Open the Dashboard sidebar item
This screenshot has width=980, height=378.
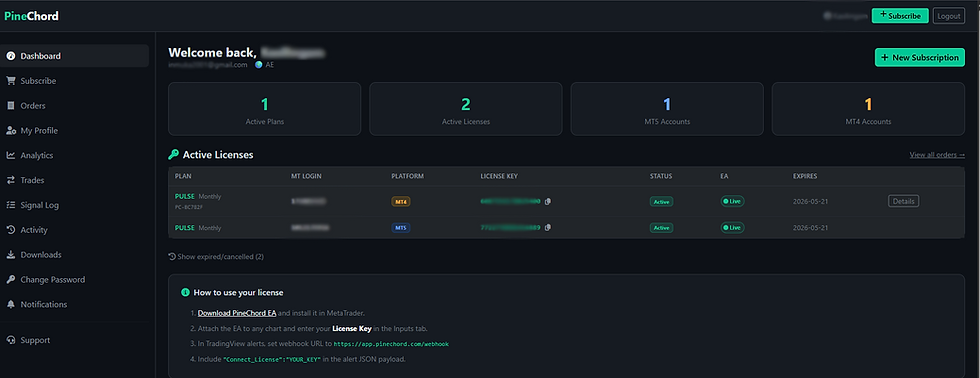[x=74, y=56]
